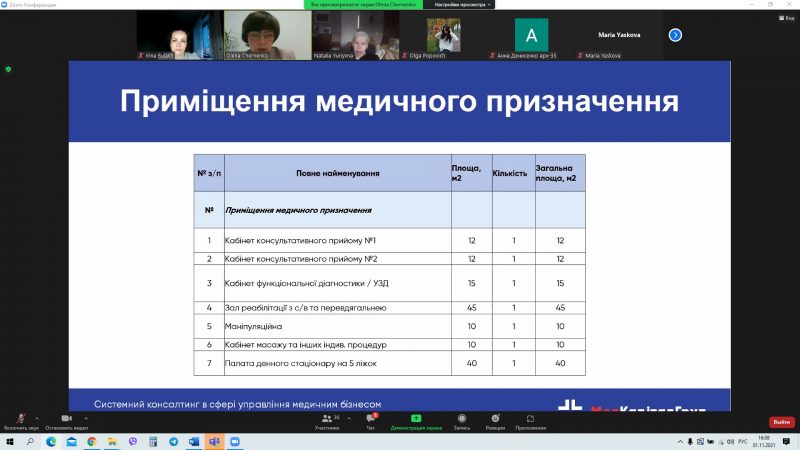Click the 'Площа, м2' column header
The width and height of the screenshot is (800, 450).
click(x=471, y=173)
